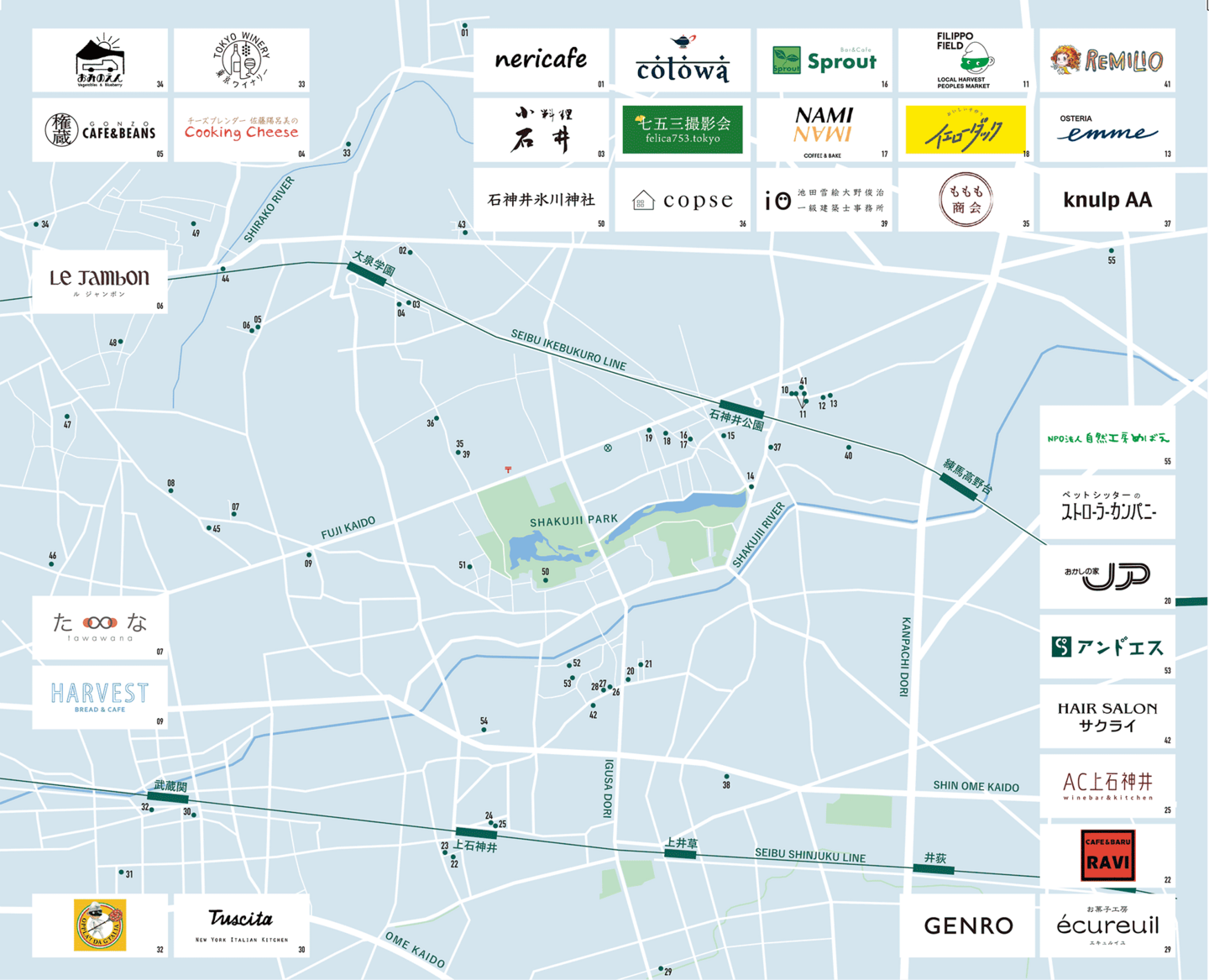
Task: Select the Remilio logo tile
Action: [1107, 60]
